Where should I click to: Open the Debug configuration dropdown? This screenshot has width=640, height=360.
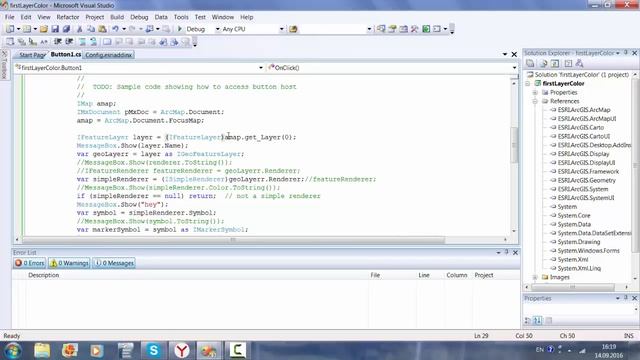pyautogui.click(x=217, y=29)
